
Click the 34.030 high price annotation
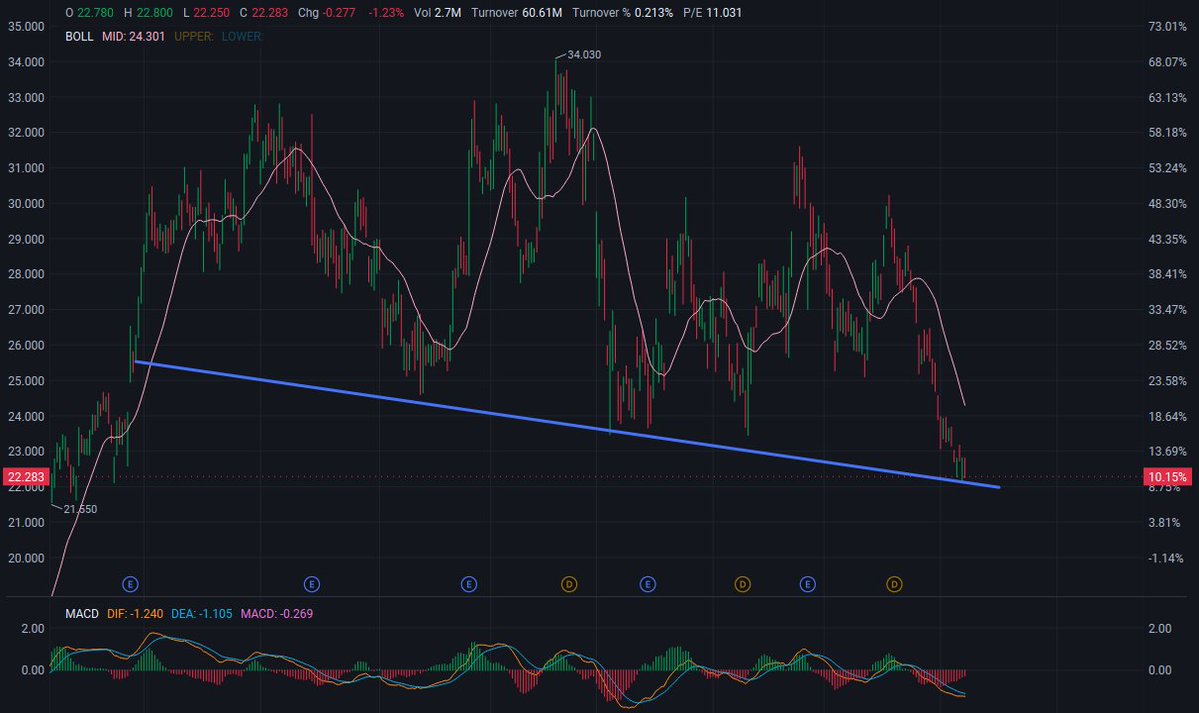584,54
